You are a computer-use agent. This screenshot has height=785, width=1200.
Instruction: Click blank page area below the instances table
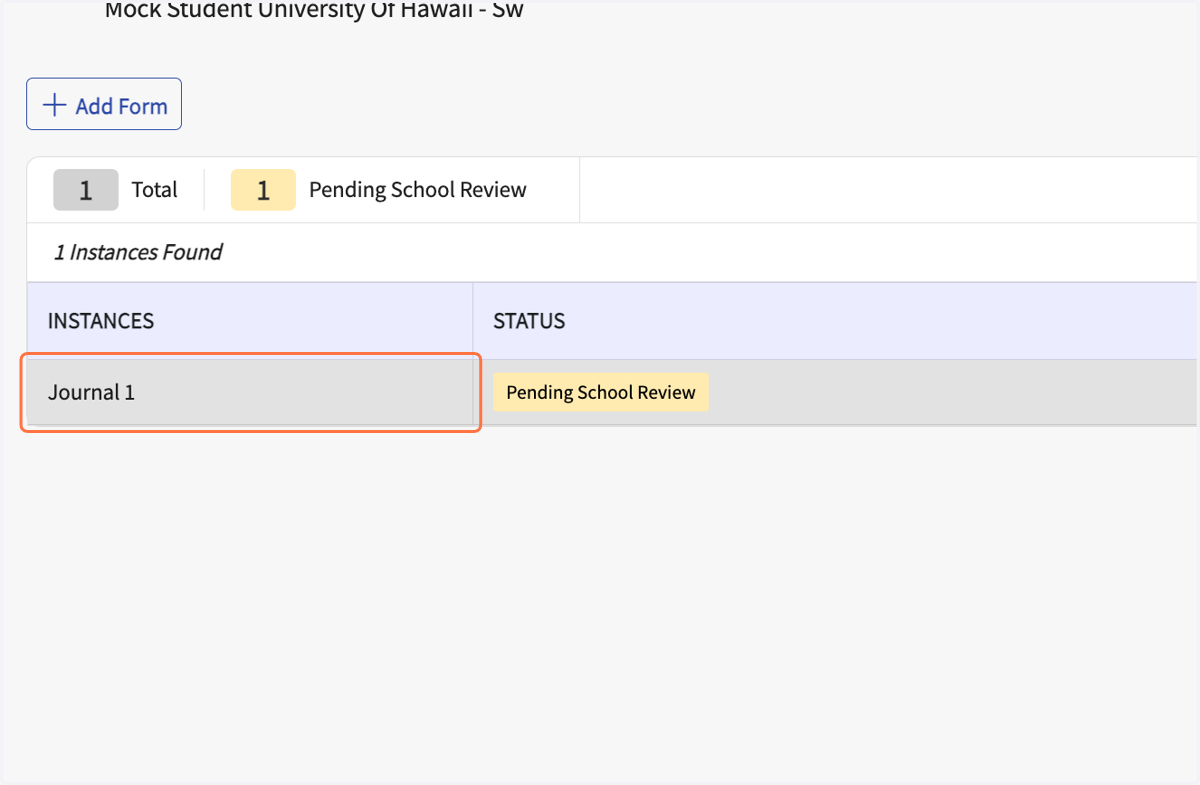click(600, 600)
